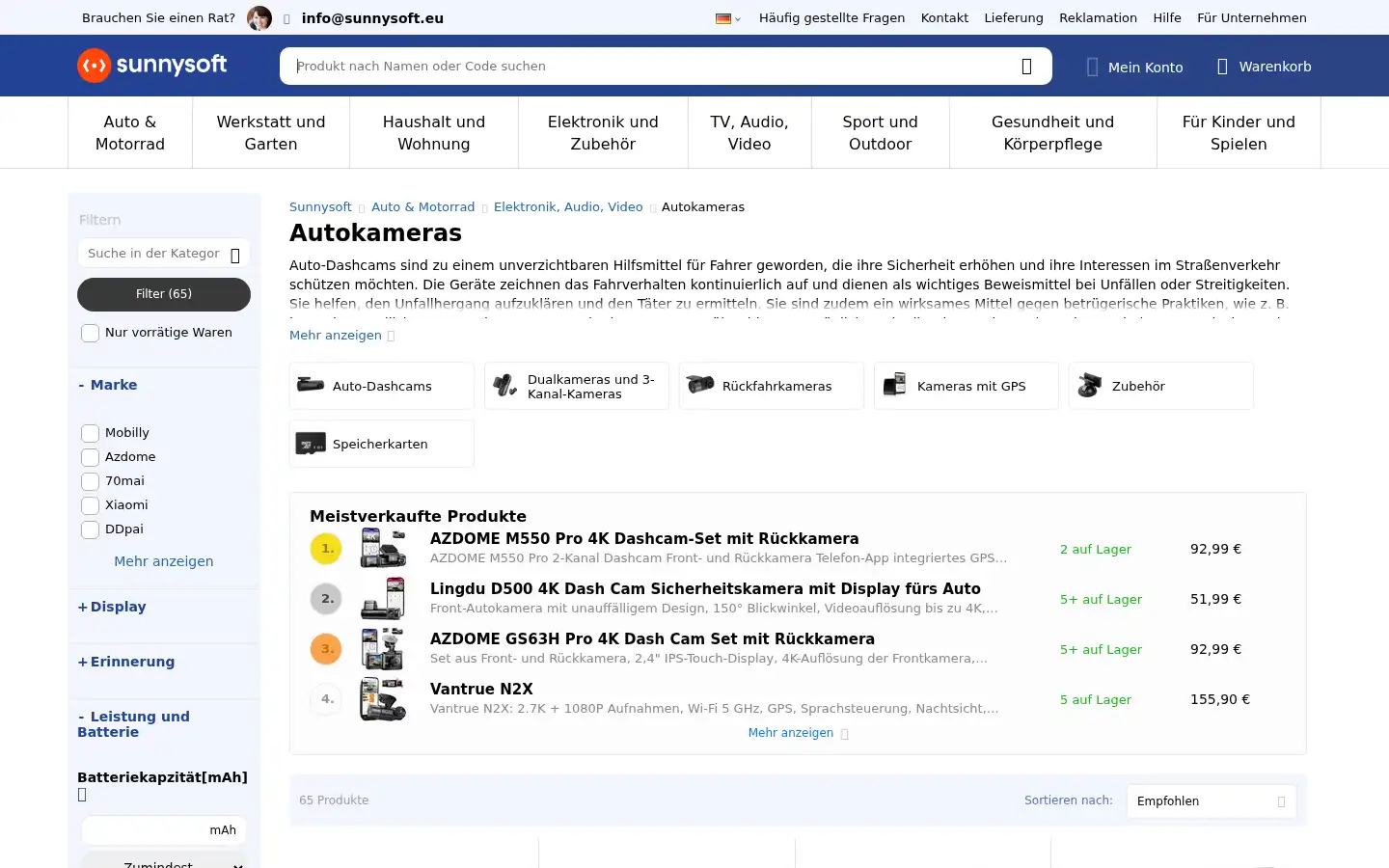Open AZDOME M550 Pro 4K Dashcam-Set title
The height and width of the screenshot is (868, 1389).
coord(644,538)
